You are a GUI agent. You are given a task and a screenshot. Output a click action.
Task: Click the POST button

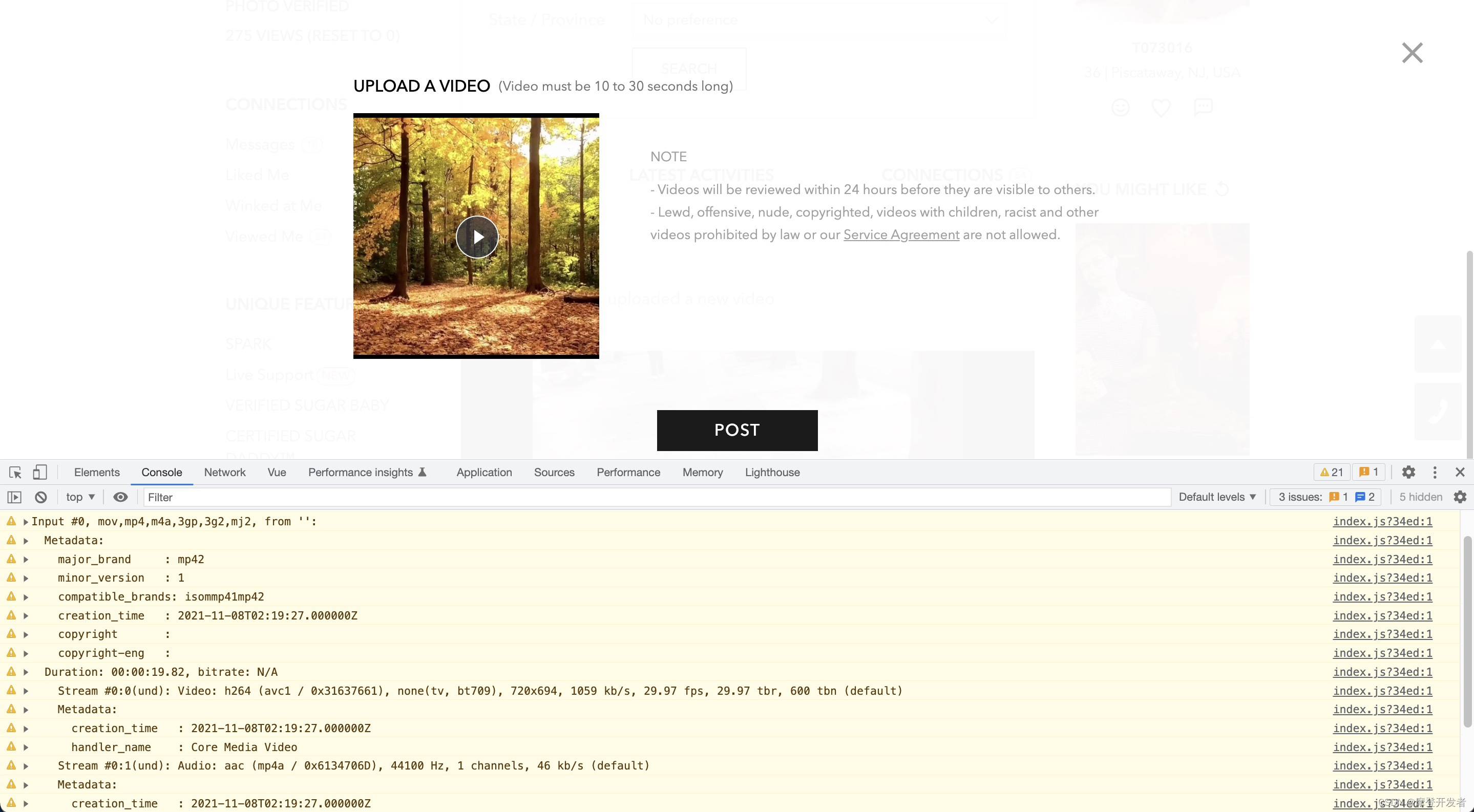tap(737, 430)
